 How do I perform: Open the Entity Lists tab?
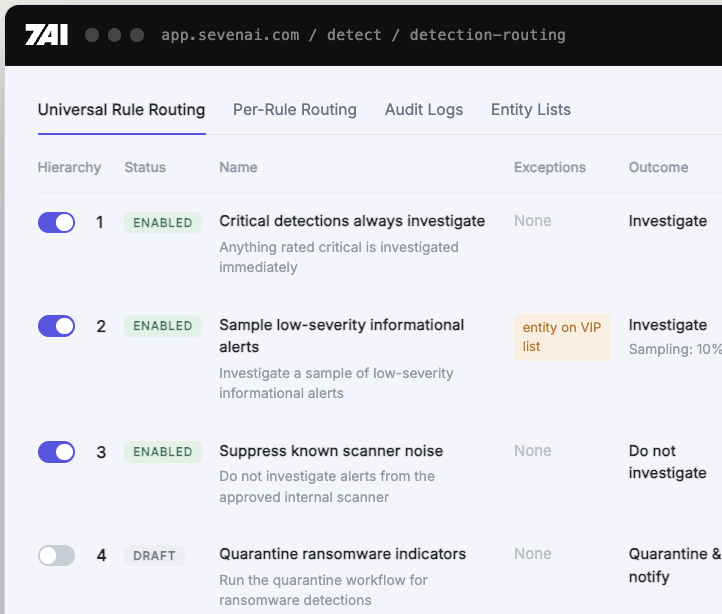531,110
